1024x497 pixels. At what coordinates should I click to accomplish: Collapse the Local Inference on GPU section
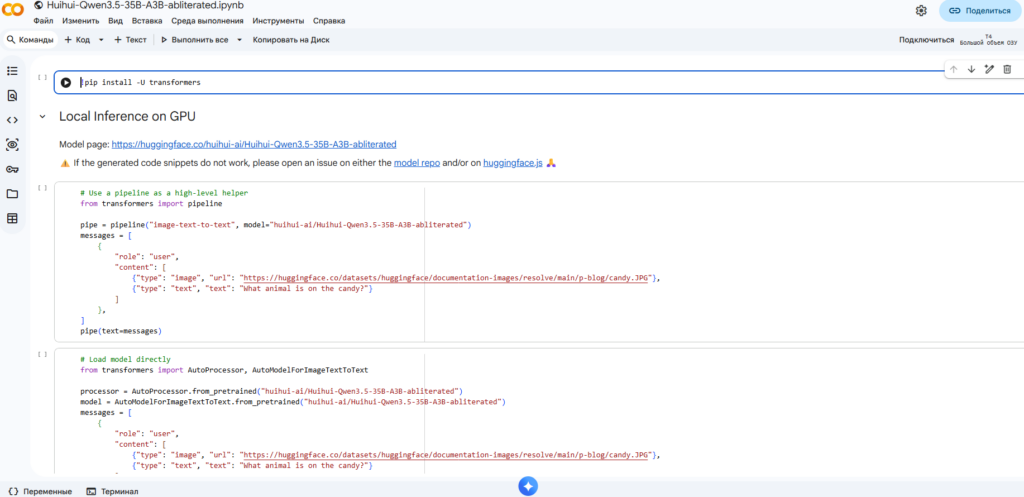42,117
